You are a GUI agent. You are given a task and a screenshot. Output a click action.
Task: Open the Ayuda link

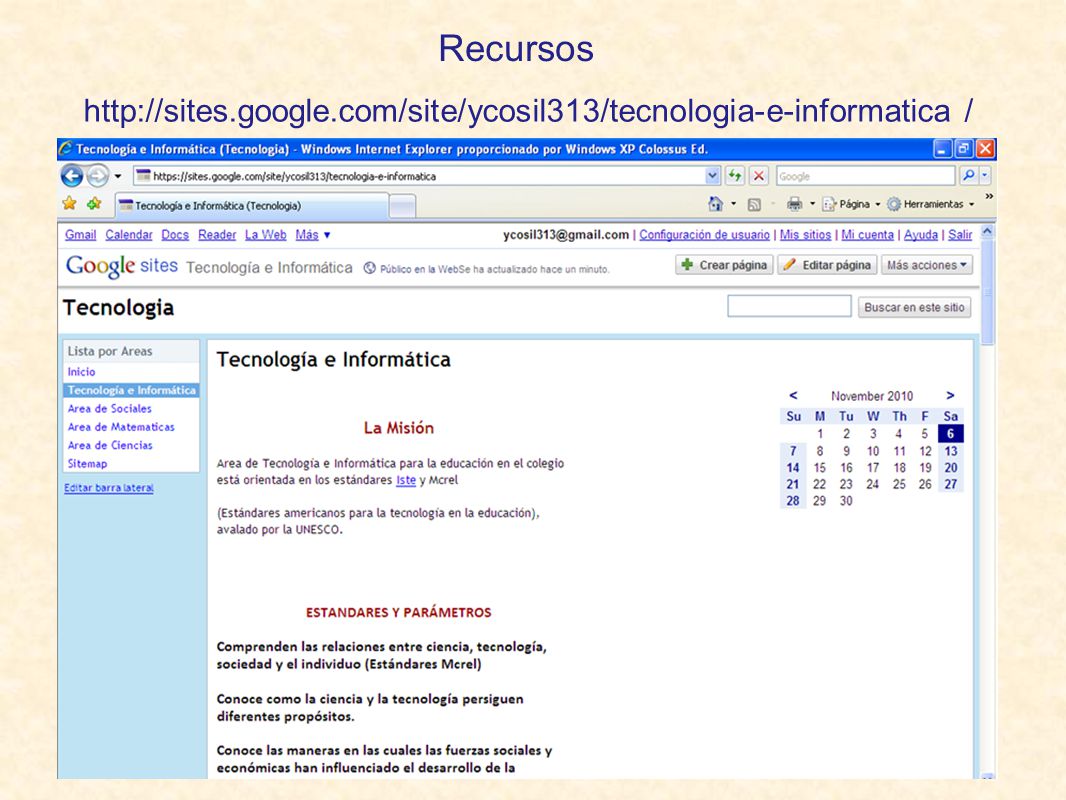tap(921, 234)
